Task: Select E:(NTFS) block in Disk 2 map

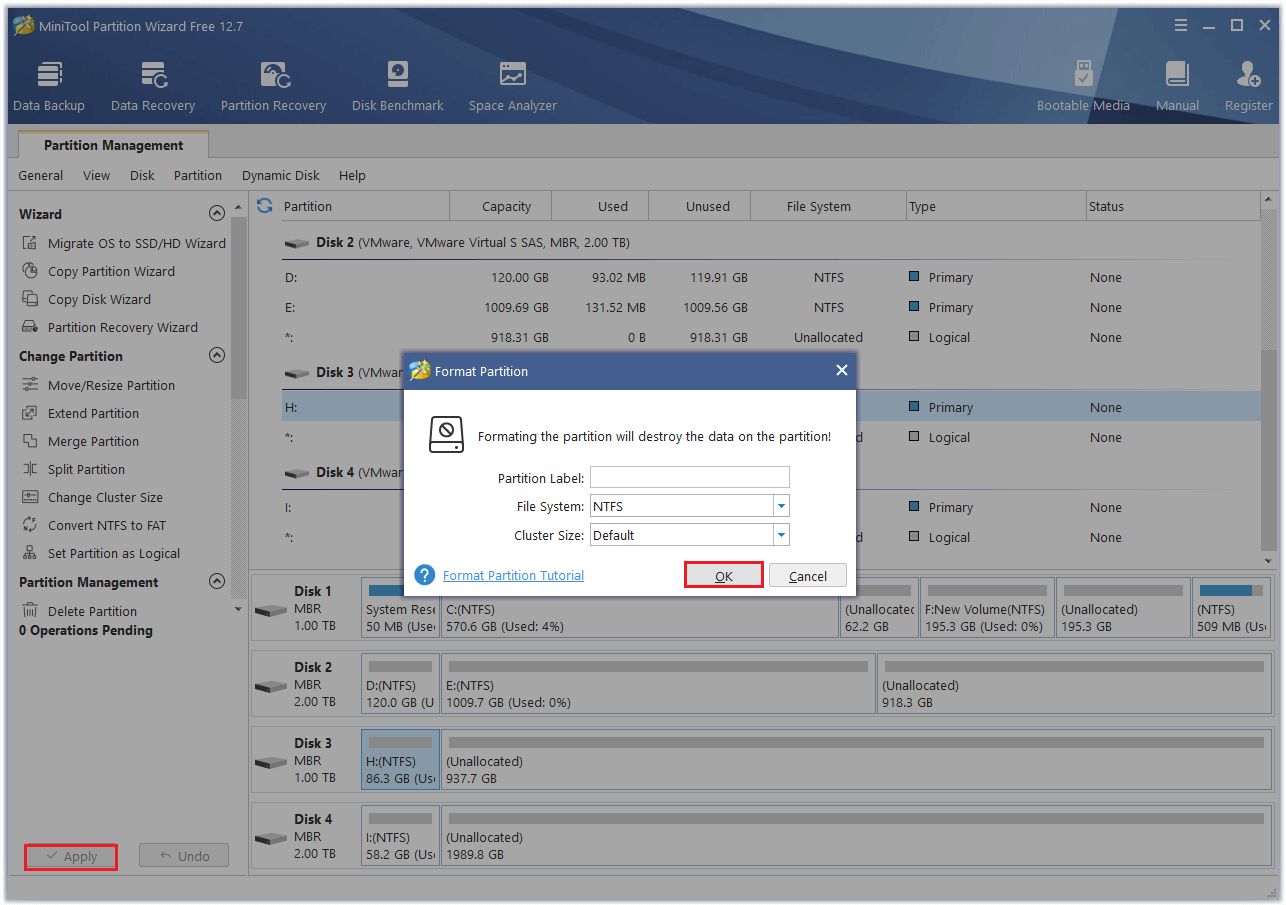Action: 658,683
